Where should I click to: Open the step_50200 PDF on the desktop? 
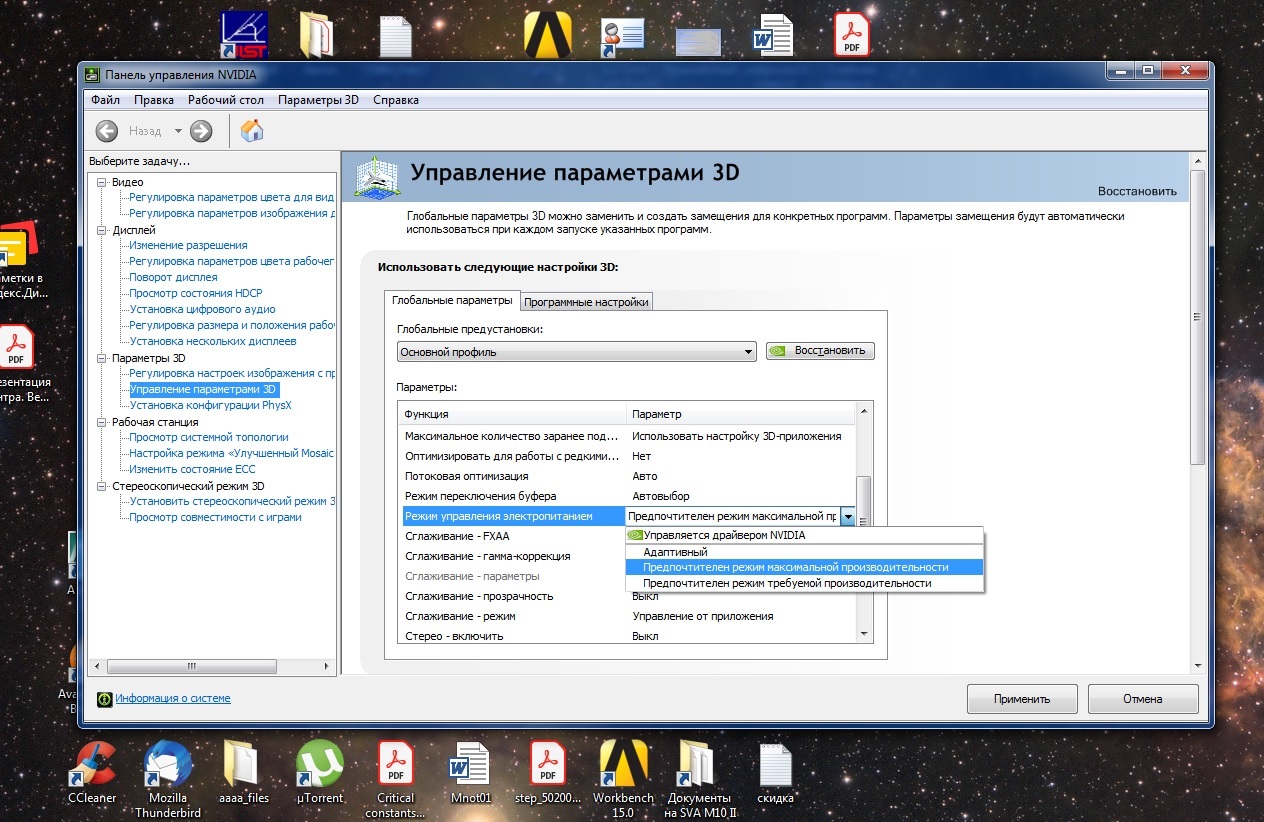pos(547,771)
